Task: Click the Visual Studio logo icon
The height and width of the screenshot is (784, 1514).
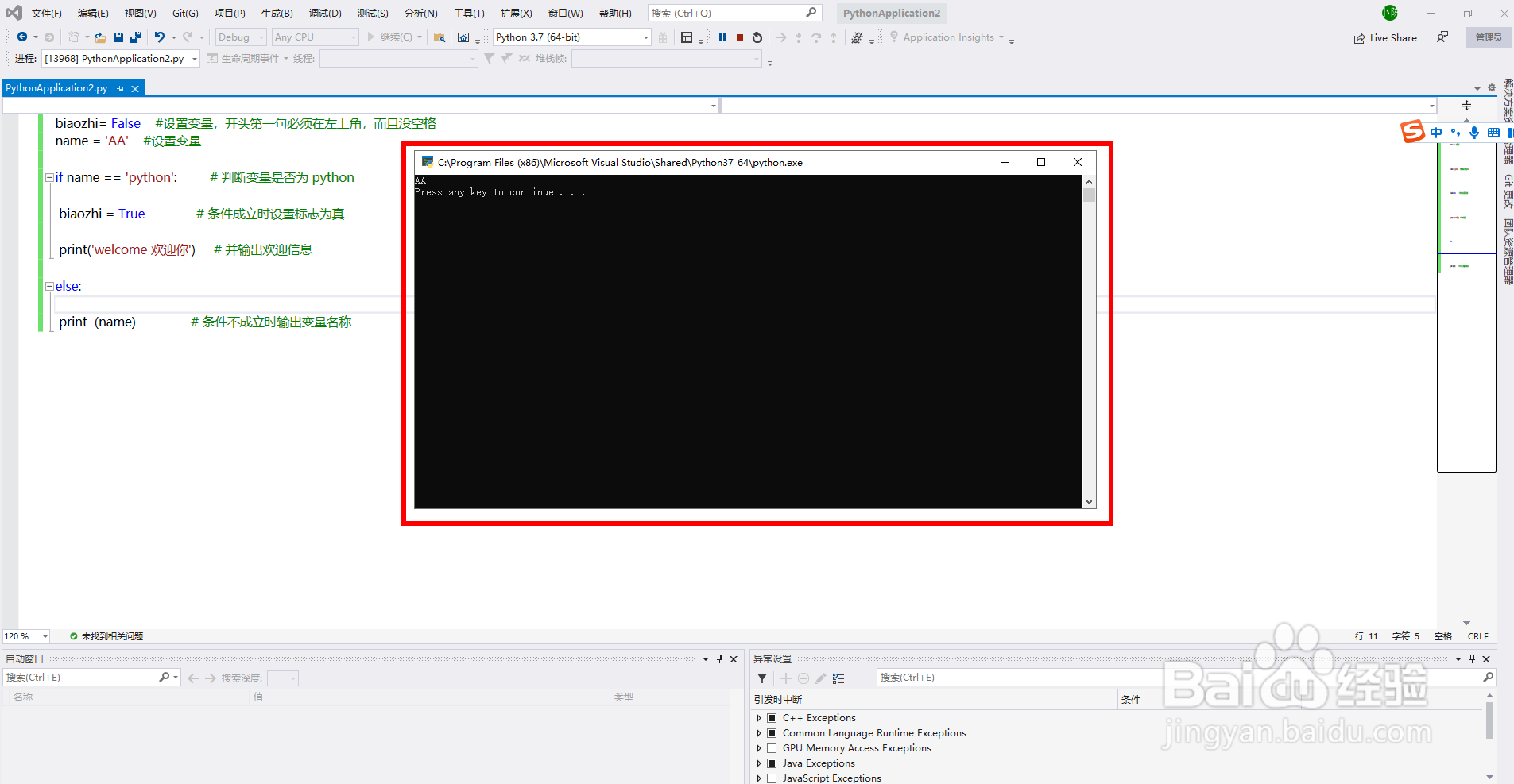Action: tap(14, 13)
